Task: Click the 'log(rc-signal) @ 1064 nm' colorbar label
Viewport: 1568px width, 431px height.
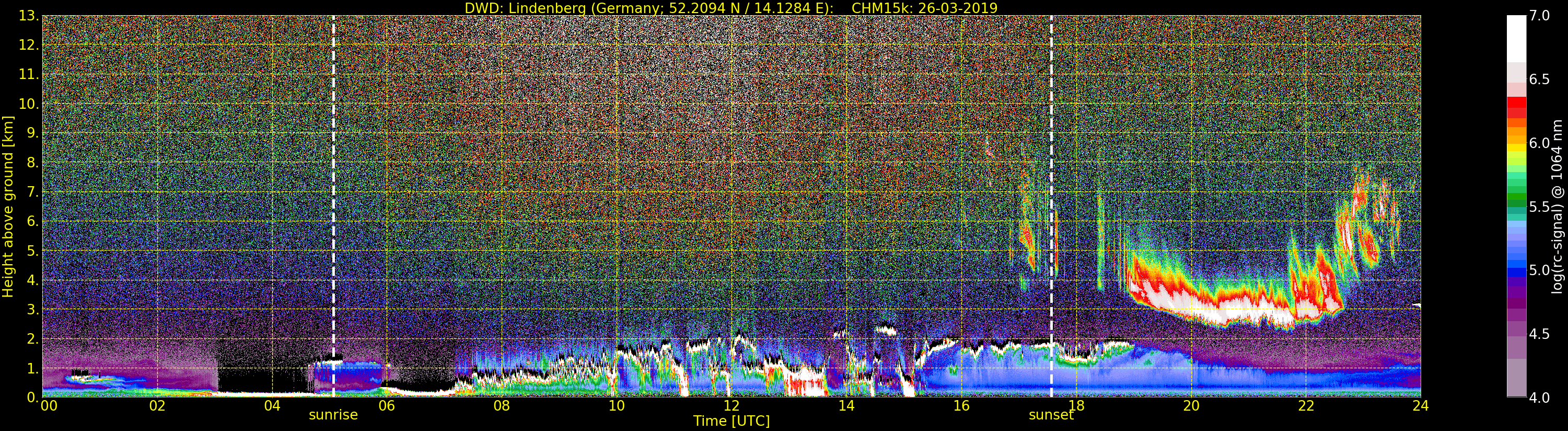Action: tap(1558, 207)
